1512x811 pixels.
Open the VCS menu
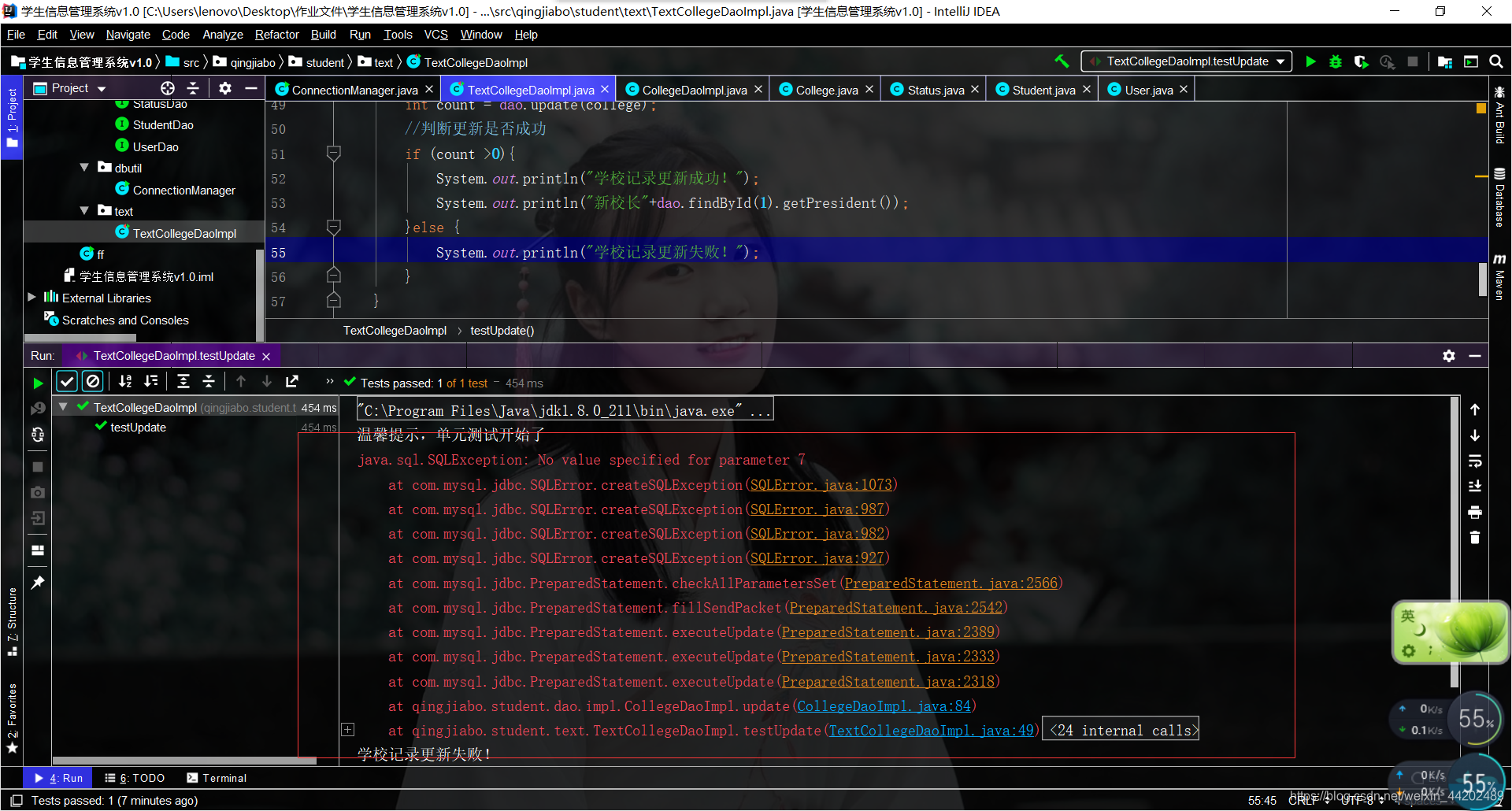pyautogui.click(x=435, y=35)
